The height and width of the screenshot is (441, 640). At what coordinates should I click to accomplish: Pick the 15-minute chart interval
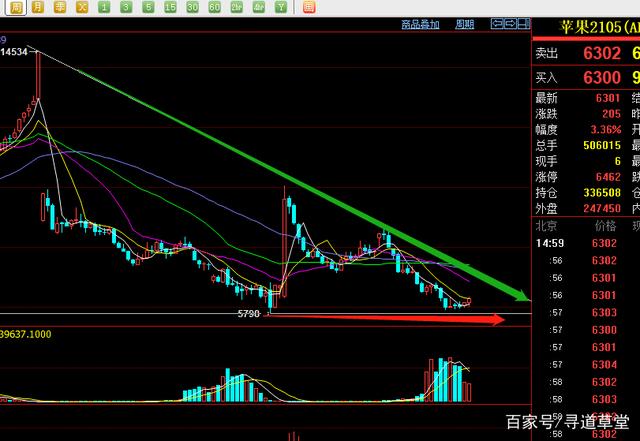pyautogui.click(x=170, y=7)
